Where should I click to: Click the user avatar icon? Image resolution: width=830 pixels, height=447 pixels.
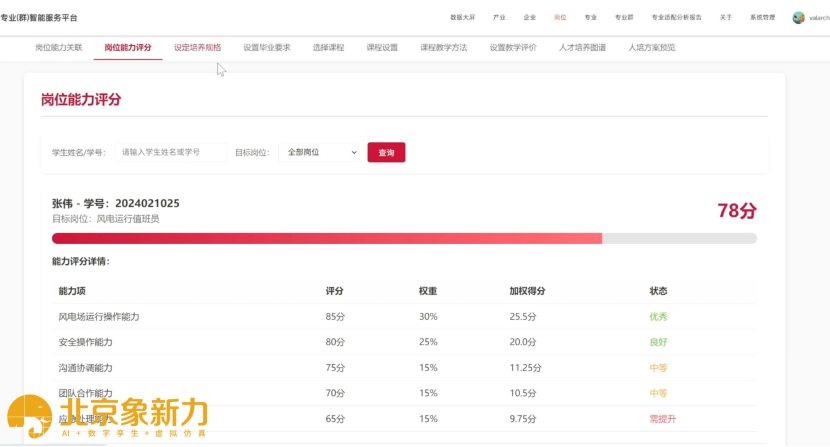(798, 18)
